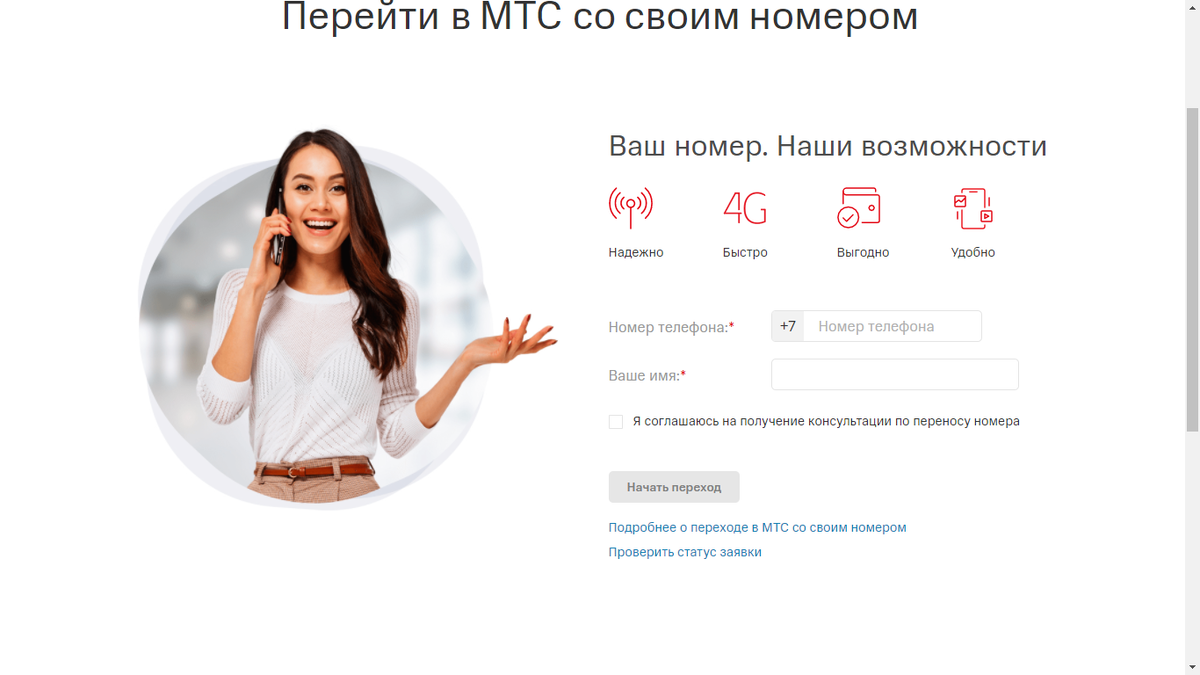Click the +7 country code prefix

[788, 326]
